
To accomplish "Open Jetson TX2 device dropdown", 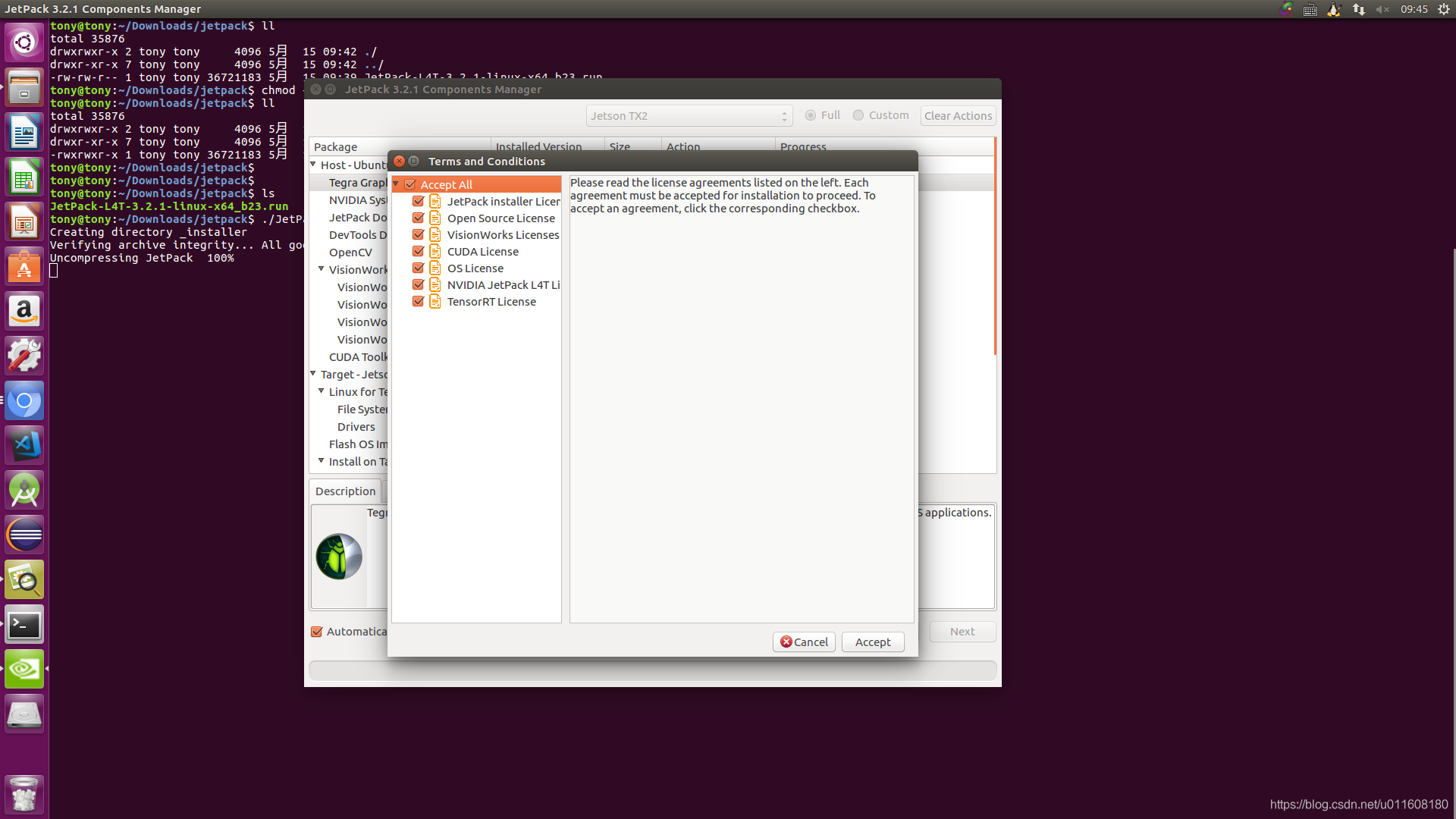I will (689, 116).
